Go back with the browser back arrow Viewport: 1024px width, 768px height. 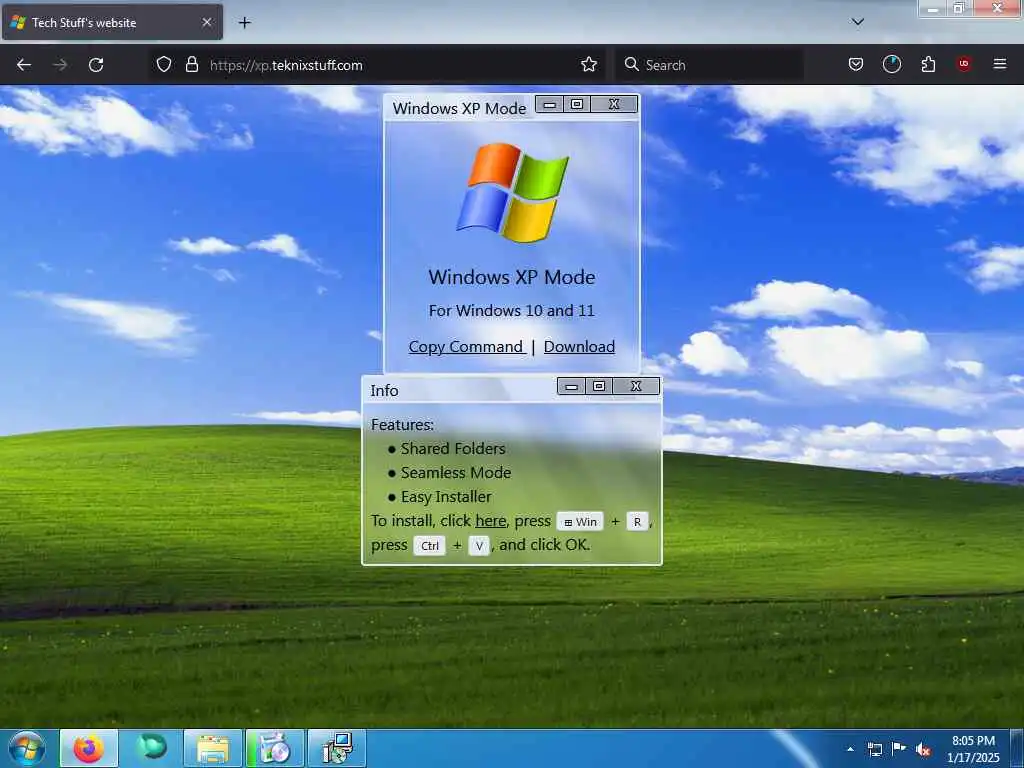click(x=24, y=65)
